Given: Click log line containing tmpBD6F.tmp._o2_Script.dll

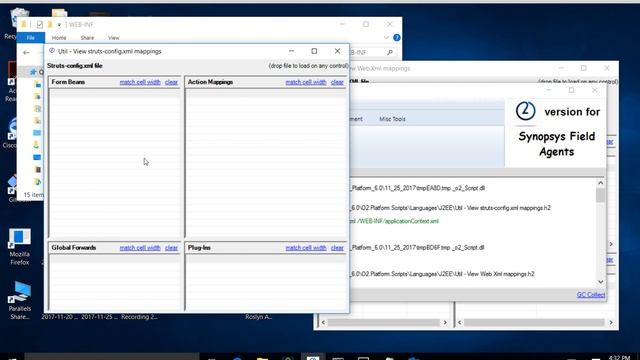Looking at the screenshot, I should (x=418, y=247).
